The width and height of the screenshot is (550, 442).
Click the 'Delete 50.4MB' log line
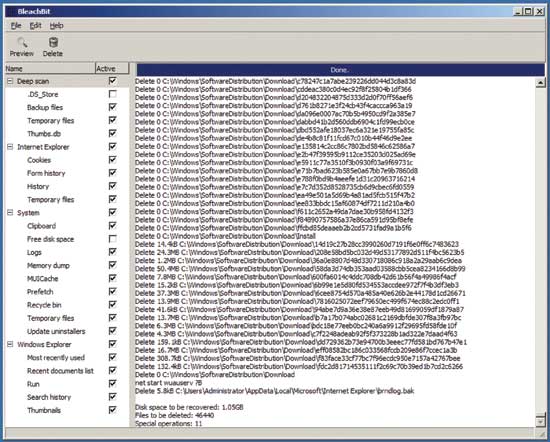click(x=300, y=269)
